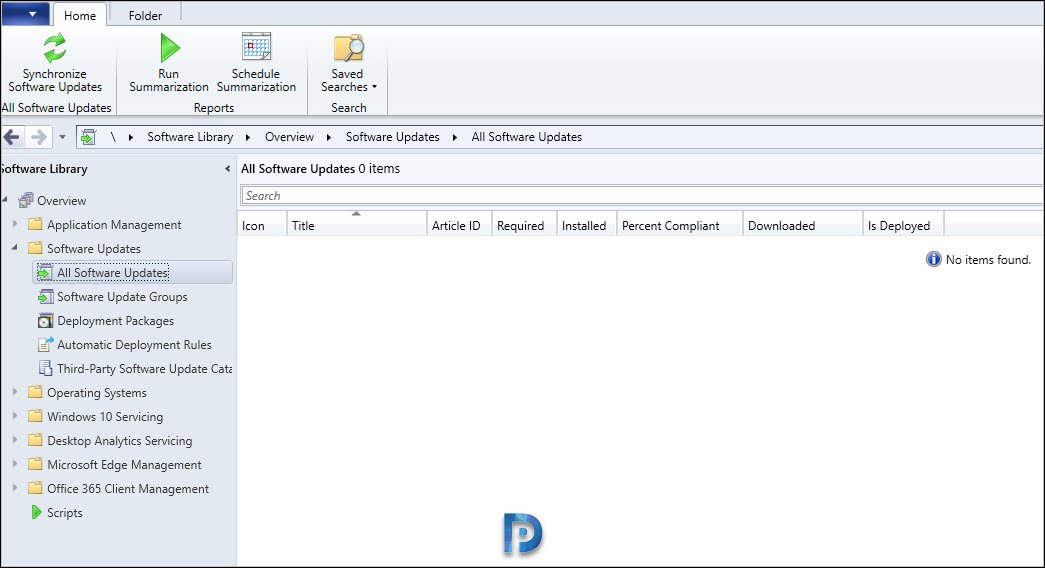Open the blue application menu button
Screen dimensions: 1045x568
tap(25, 13)
